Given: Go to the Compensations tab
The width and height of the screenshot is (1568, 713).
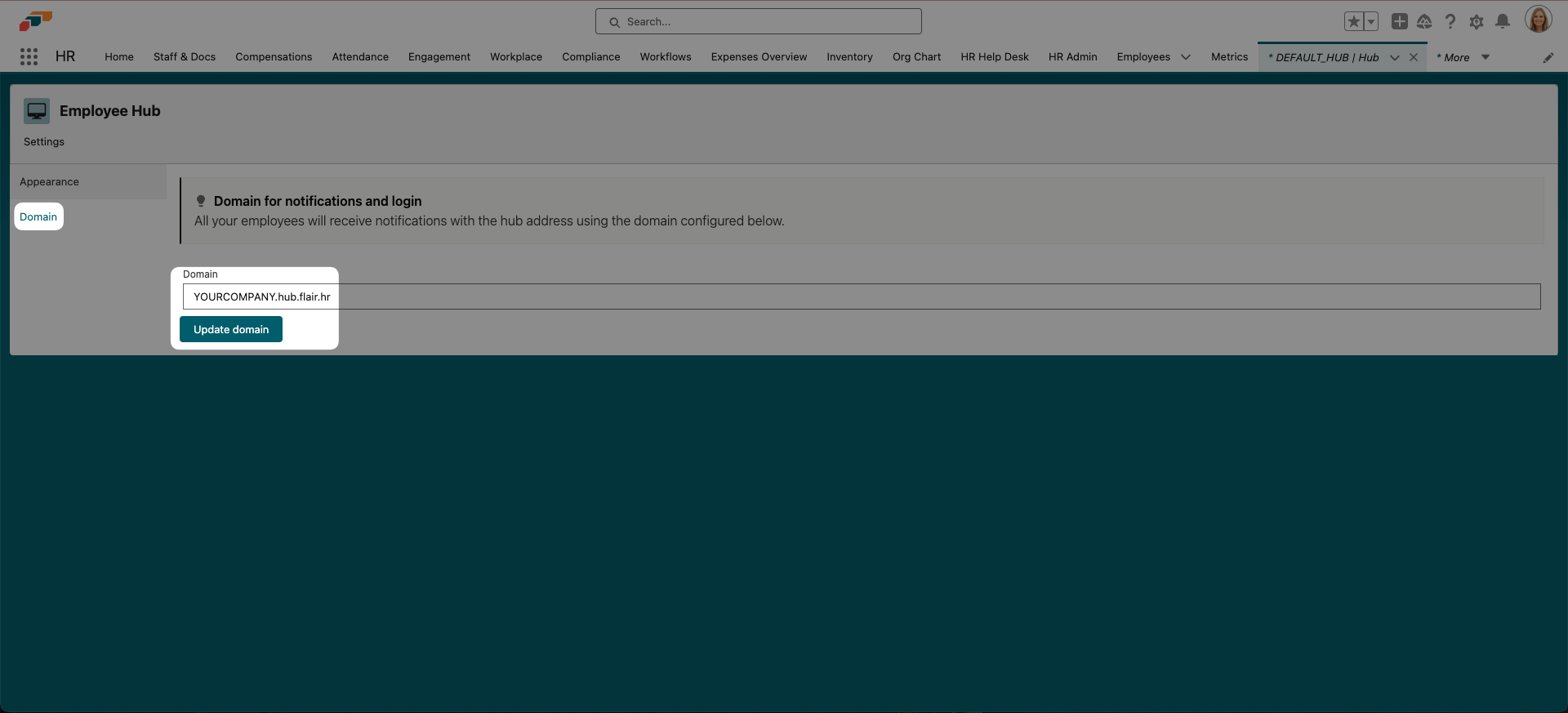Looking at the screenshot, I should [274, 57].
